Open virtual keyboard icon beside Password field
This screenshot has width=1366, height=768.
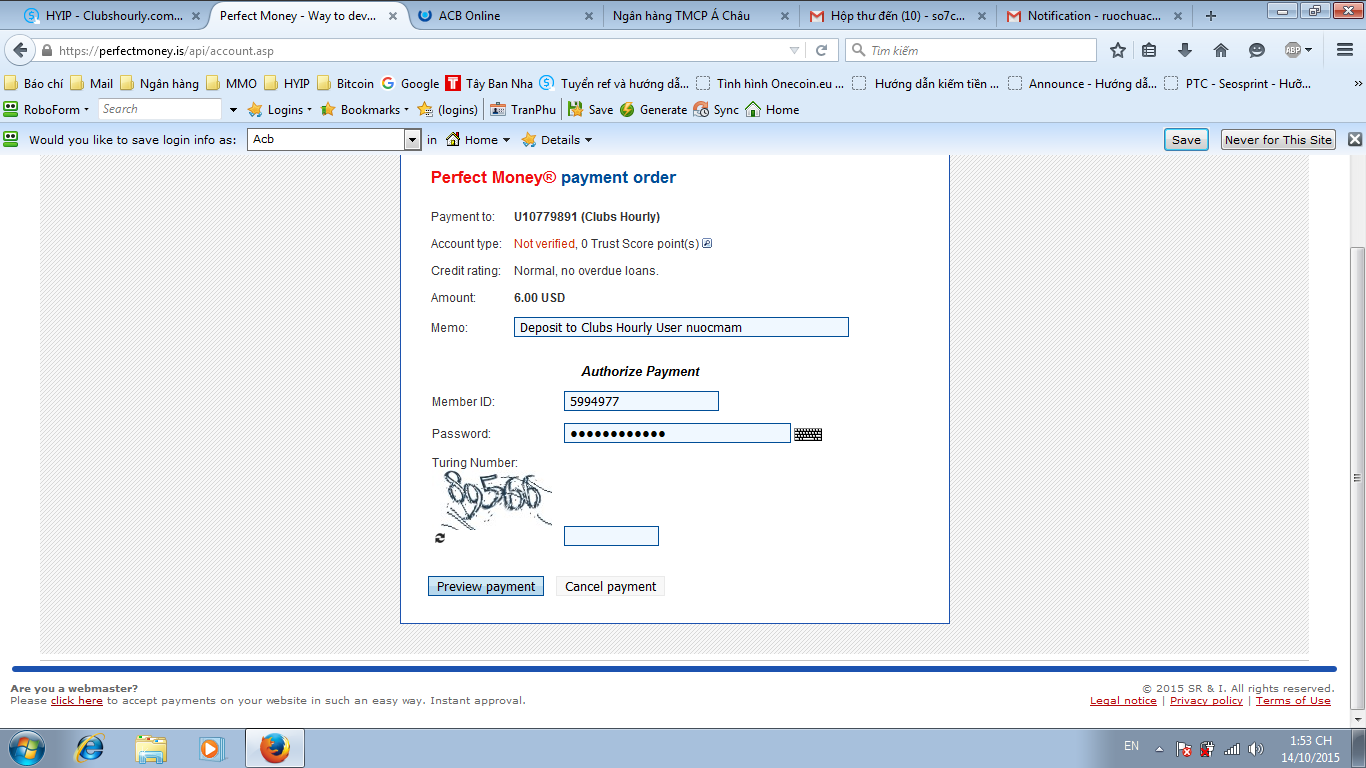[808, 434]
